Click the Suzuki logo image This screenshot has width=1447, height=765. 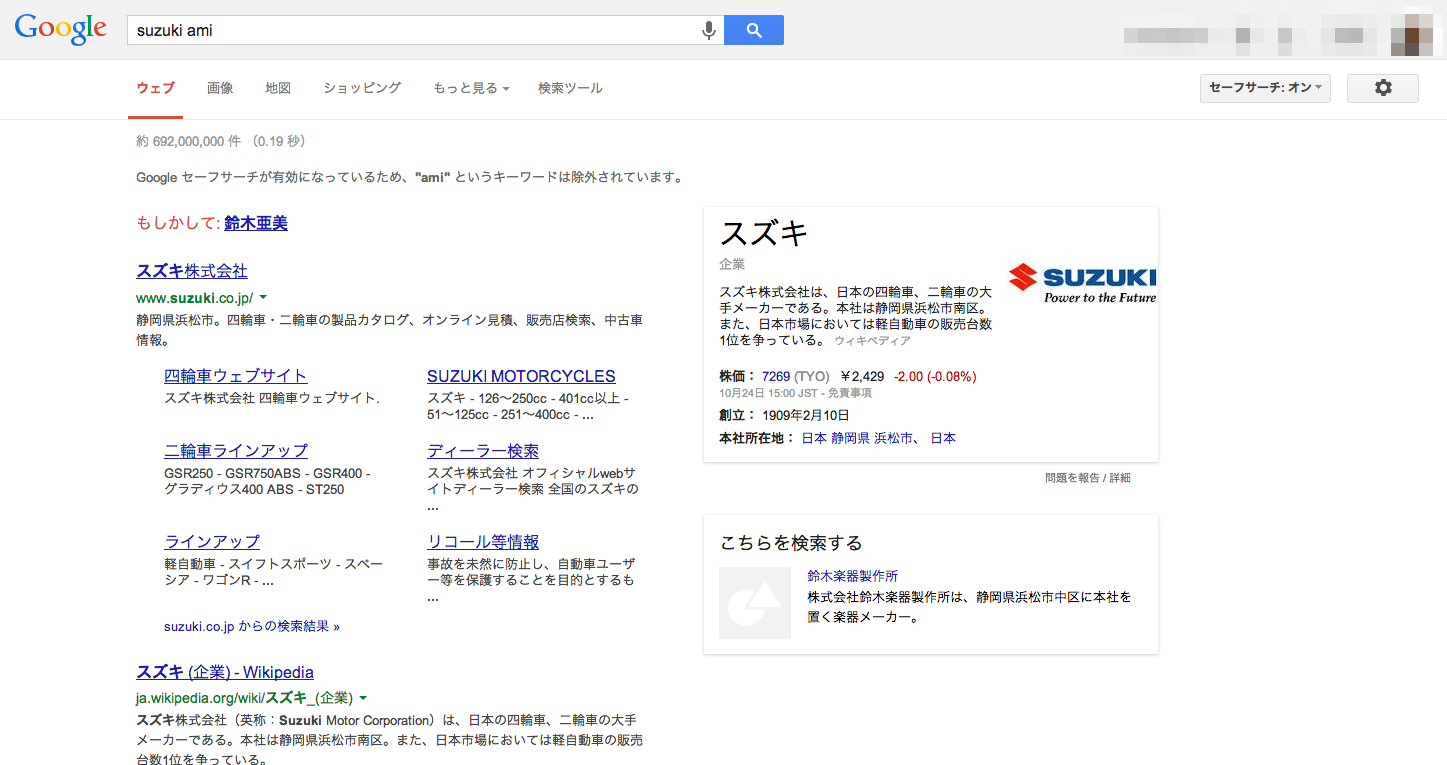pos(1082,283)
